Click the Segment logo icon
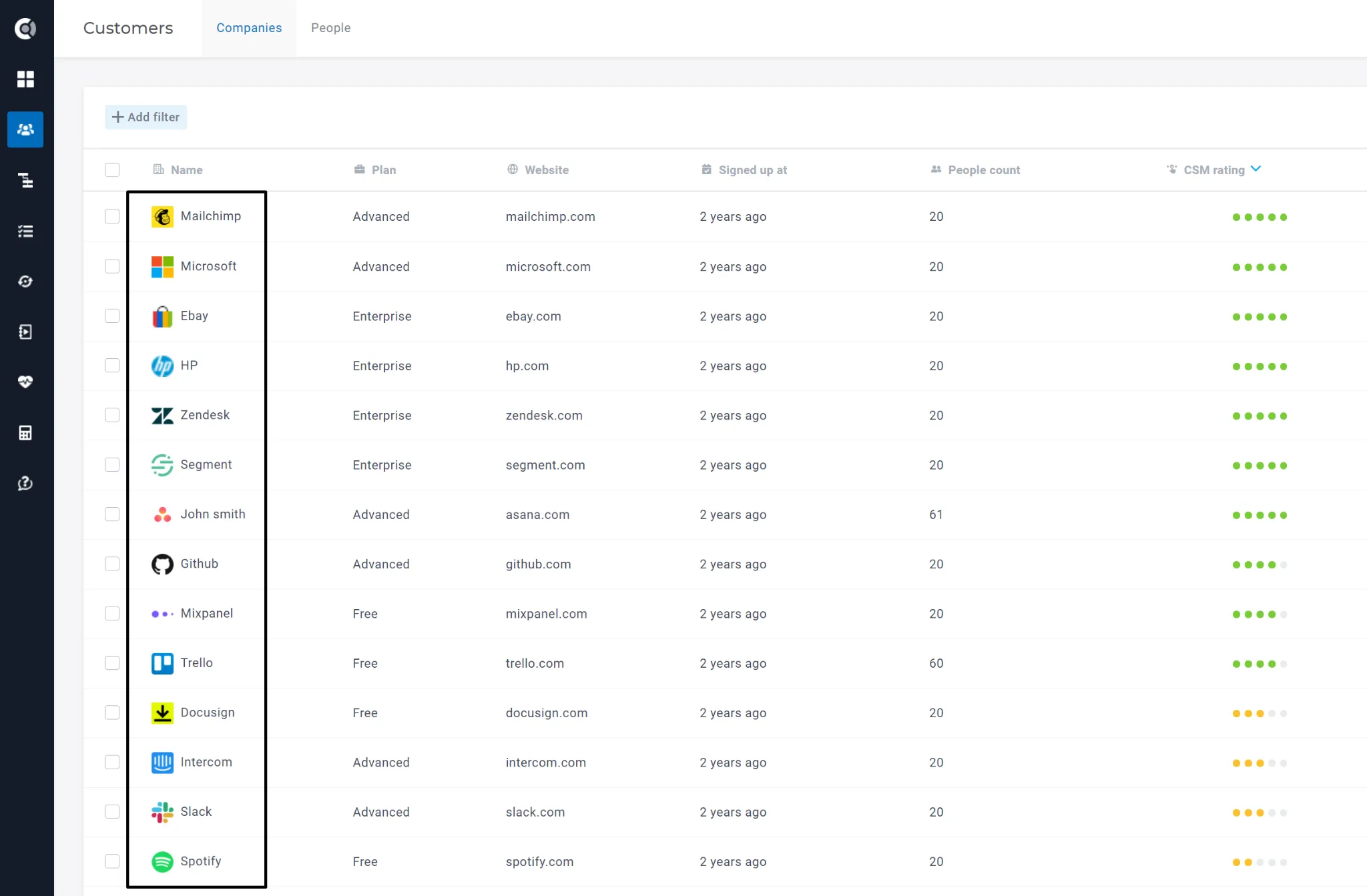This screenshot has height=896, width=1367. (x=162, y=465)
